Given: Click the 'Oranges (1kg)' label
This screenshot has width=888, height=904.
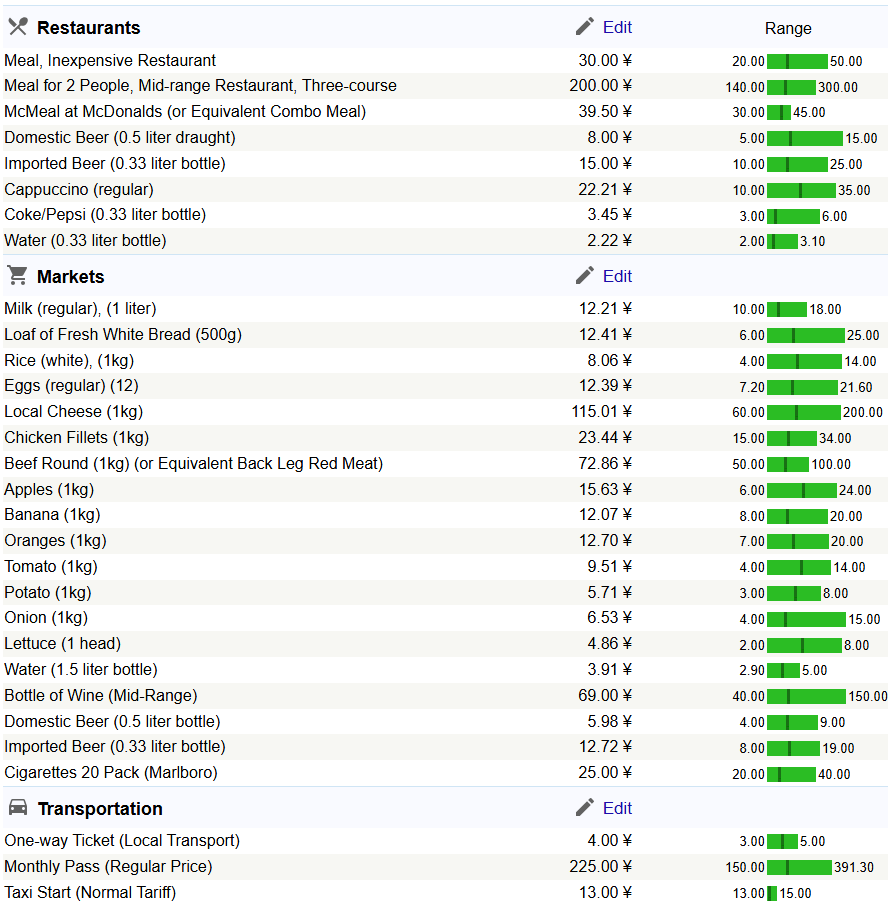Looking at the screenshot, I should (x=55, y=541).
